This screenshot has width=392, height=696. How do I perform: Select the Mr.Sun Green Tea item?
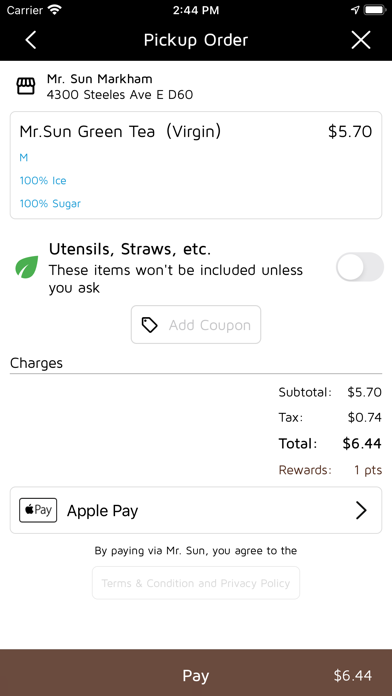pyautogui.click(x=196, y=165)
